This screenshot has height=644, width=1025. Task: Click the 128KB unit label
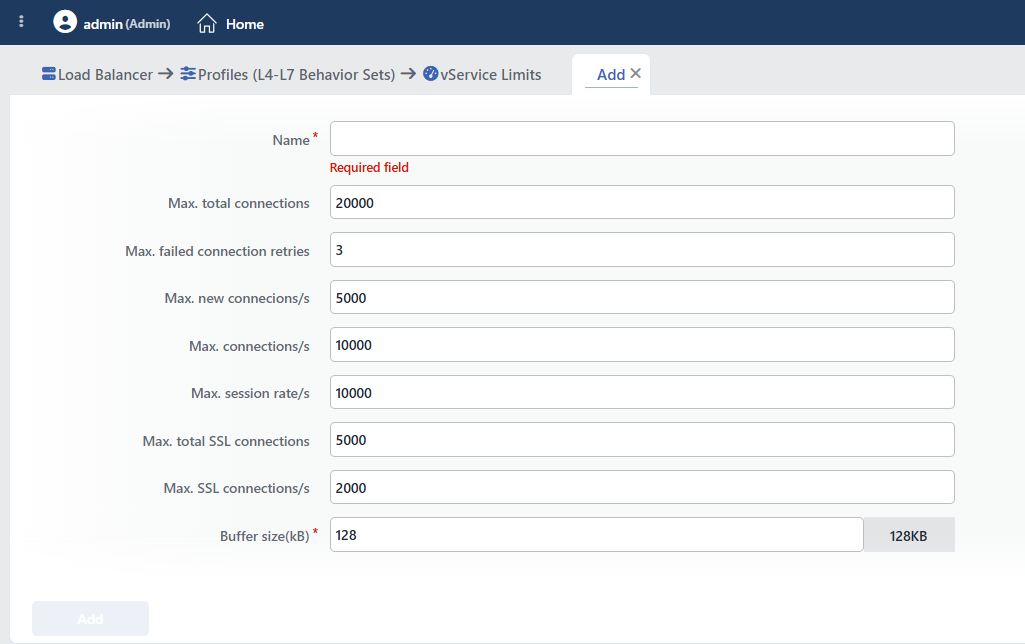pyautogui.click(x=909, y=535)
